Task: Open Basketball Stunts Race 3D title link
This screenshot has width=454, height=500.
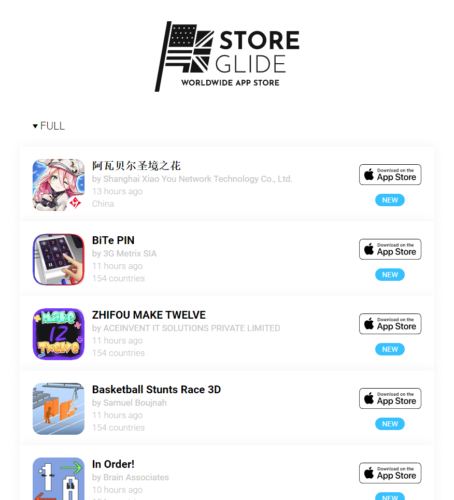Action: click(156, 390)
